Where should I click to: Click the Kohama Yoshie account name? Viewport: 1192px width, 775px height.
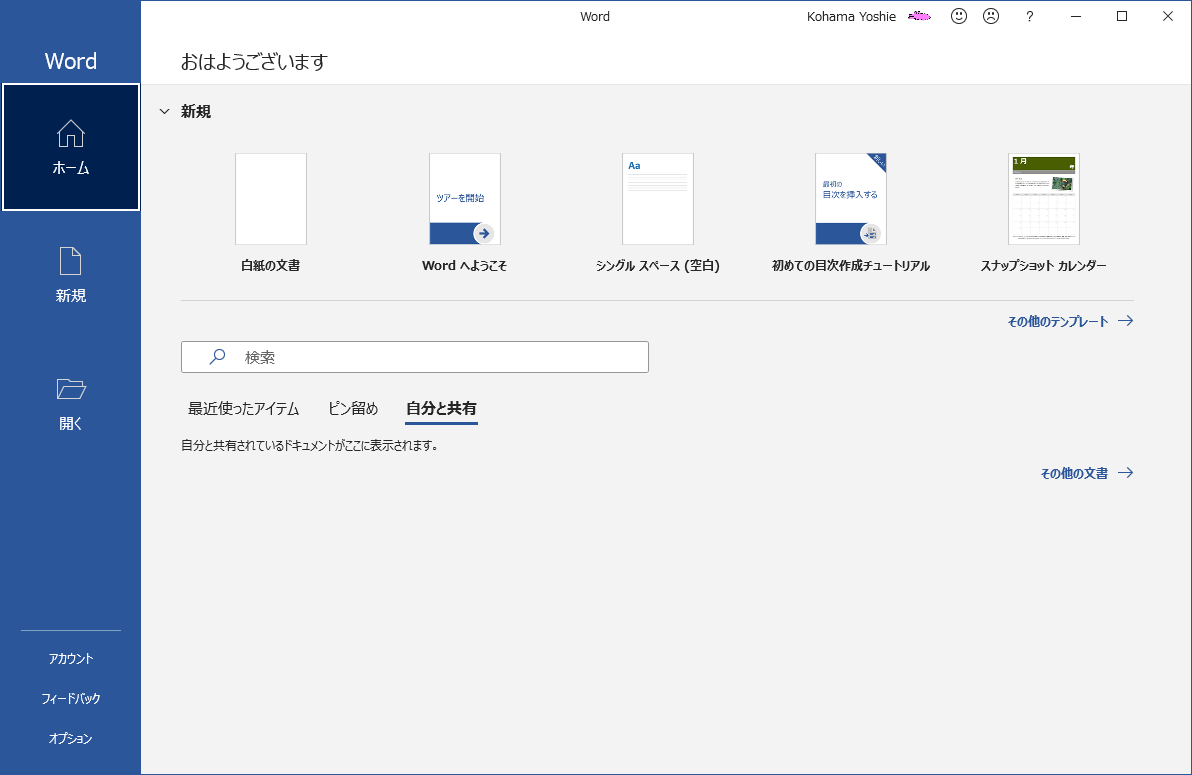851,17
